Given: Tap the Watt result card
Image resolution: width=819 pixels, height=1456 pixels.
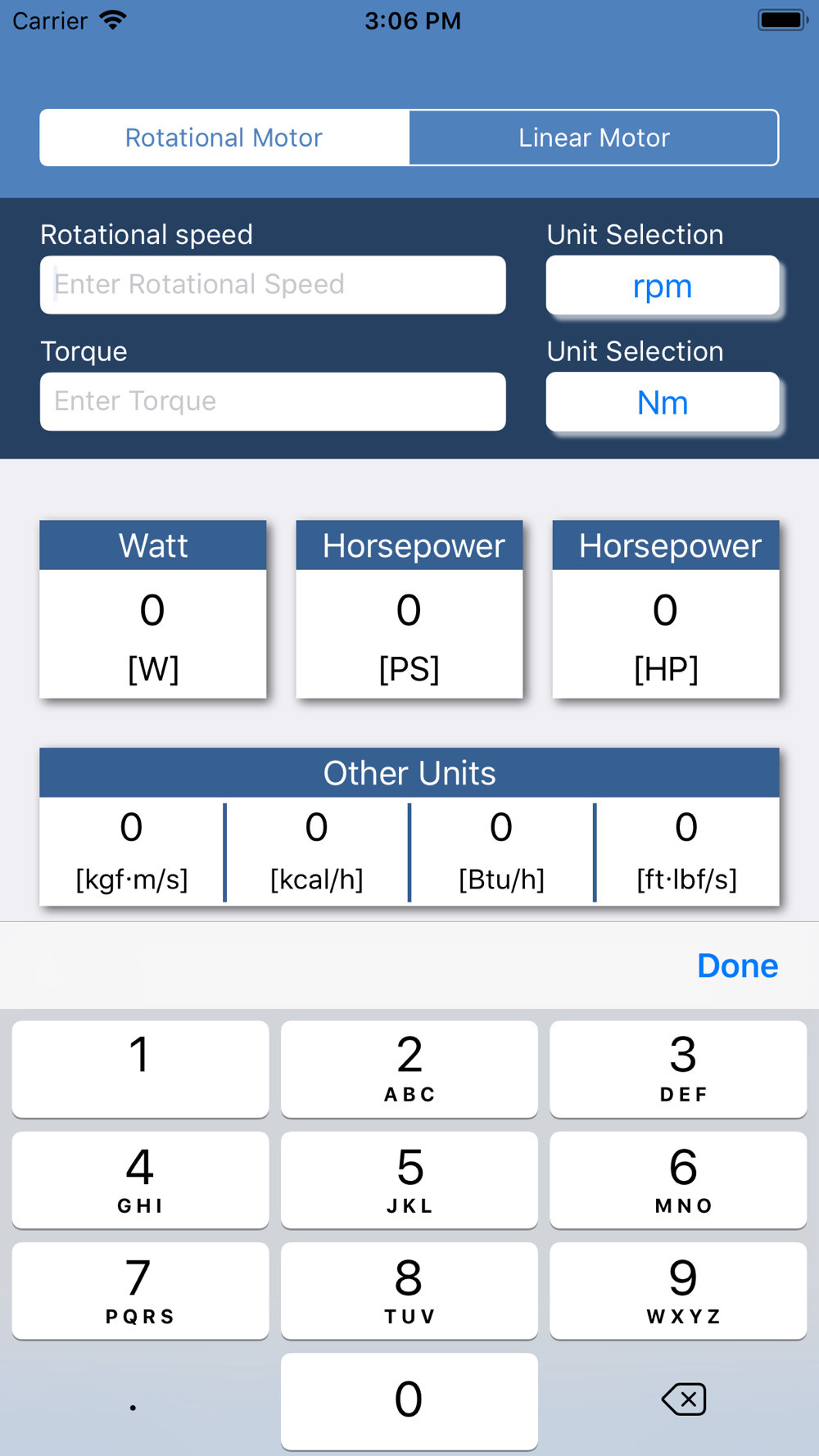Looking at the screenshot, I should 153,610.
